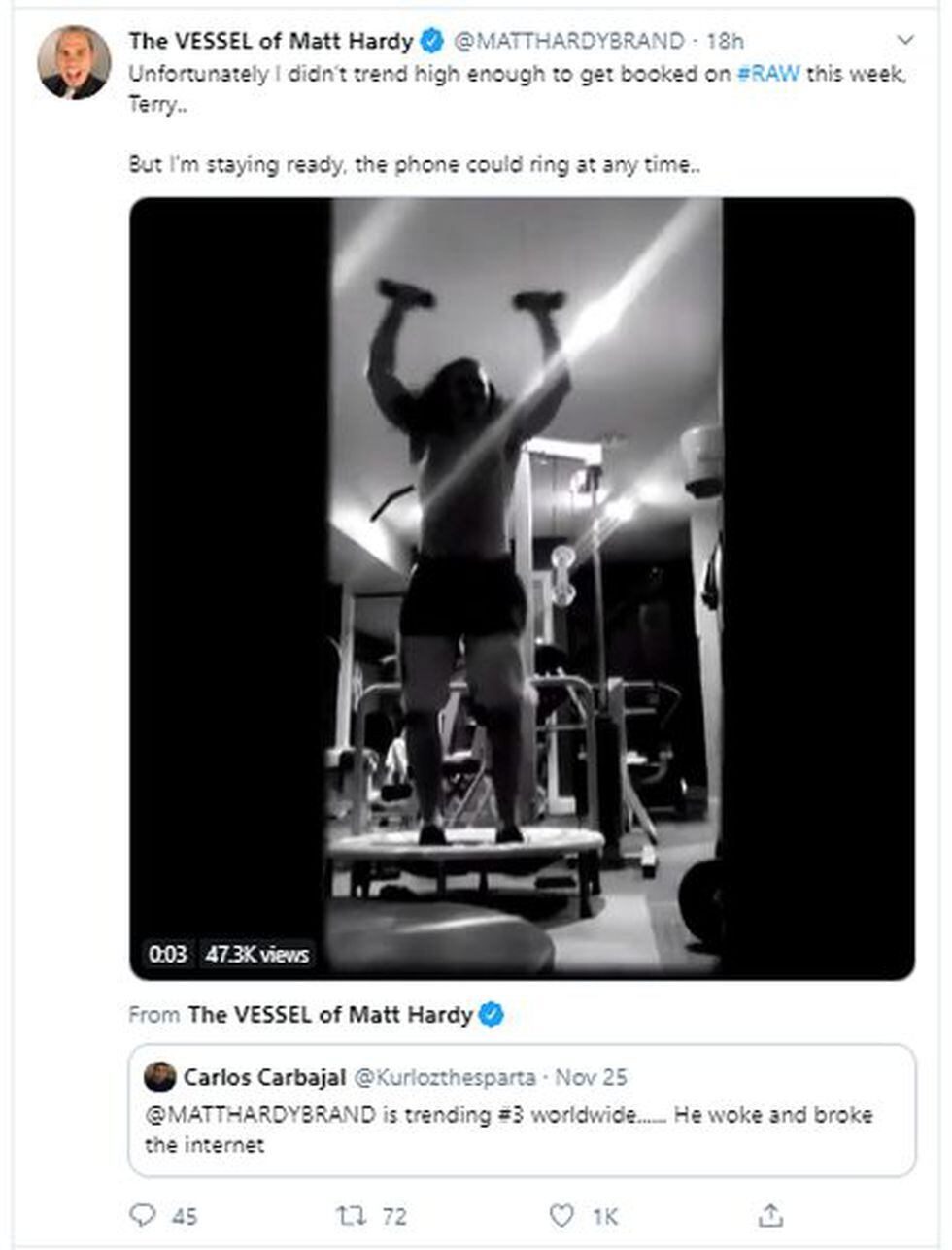Open the @MATTHARDYBRAND handle in header
This screenshot has width=952, height=1250.
(x=569, y=41)
